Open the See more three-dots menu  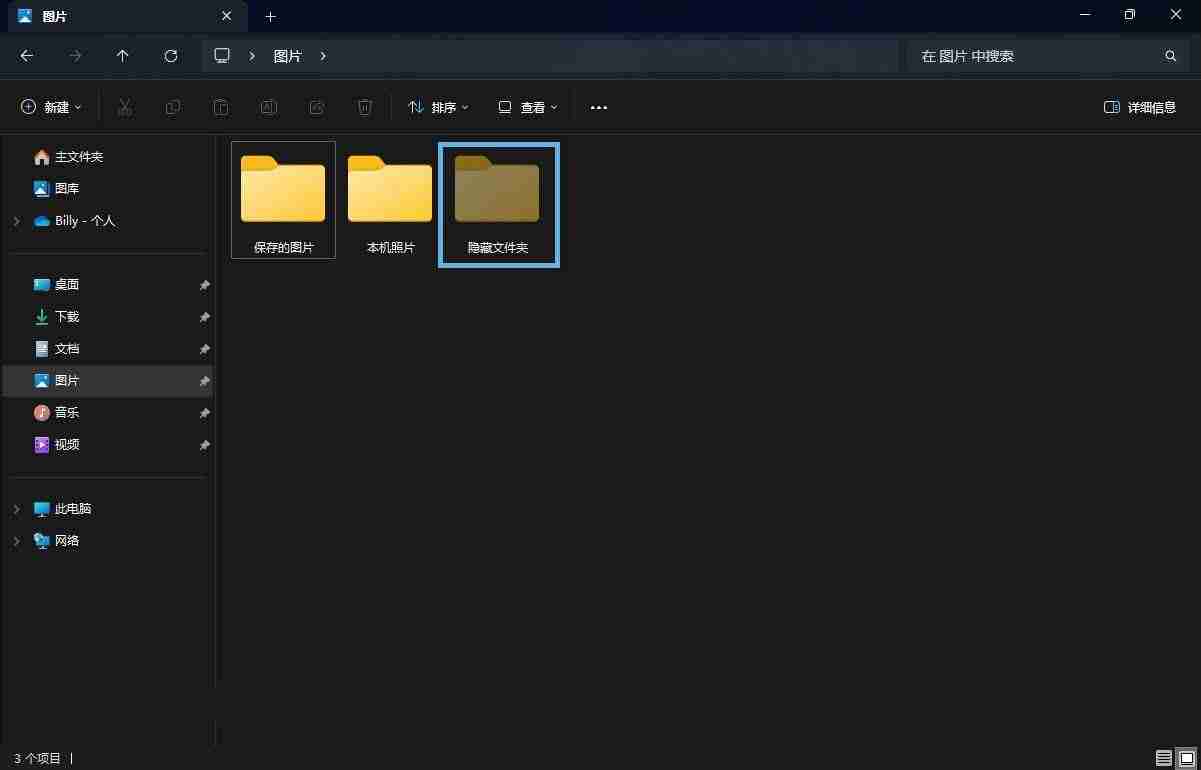point(599,107)
